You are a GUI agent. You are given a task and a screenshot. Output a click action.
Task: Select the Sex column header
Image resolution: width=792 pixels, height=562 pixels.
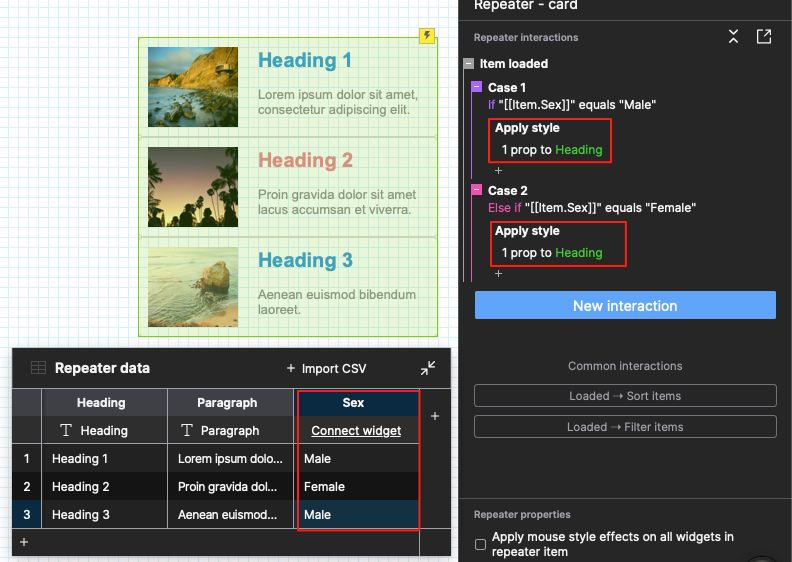(x=353, y=403)
